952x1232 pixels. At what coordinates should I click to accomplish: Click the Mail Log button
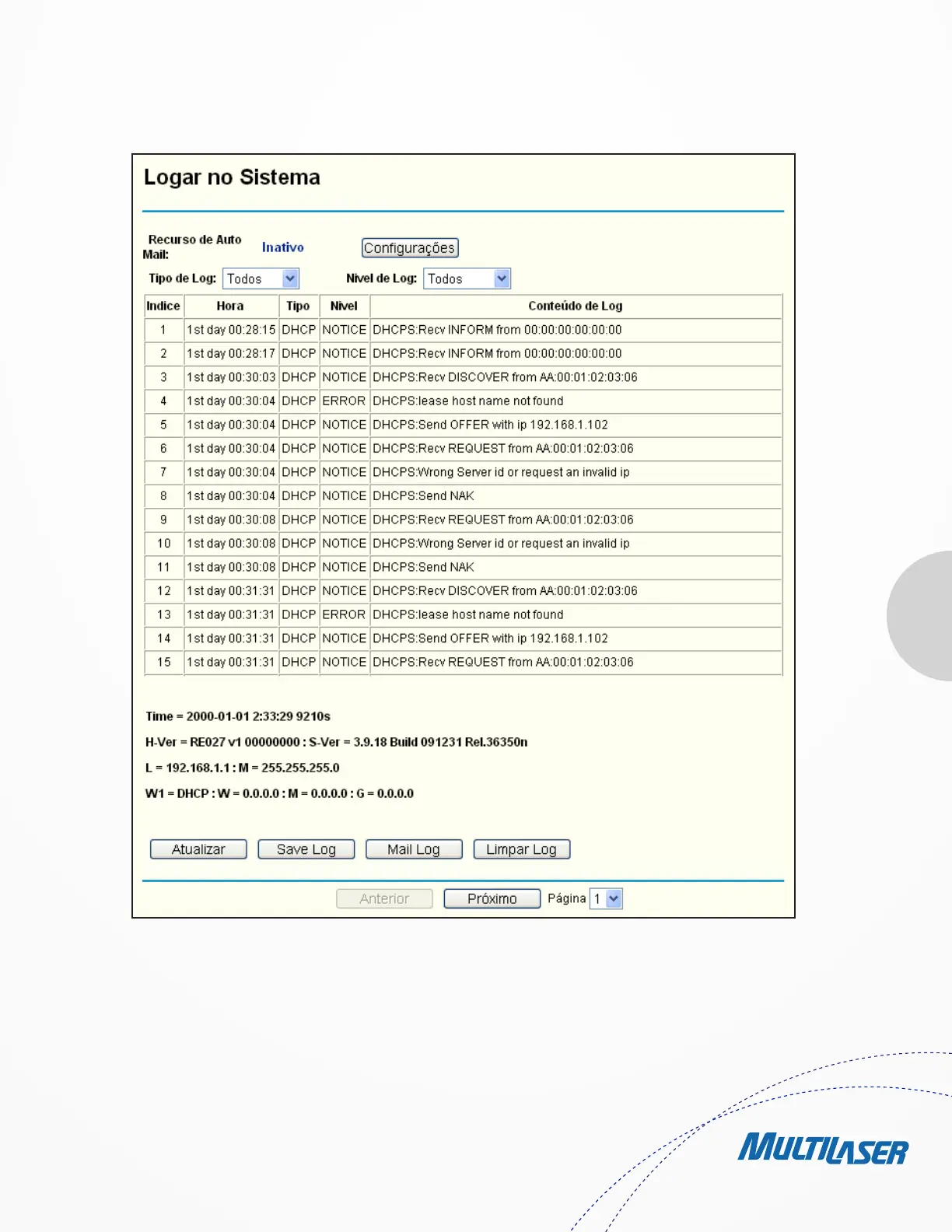(x=414, y=849)
